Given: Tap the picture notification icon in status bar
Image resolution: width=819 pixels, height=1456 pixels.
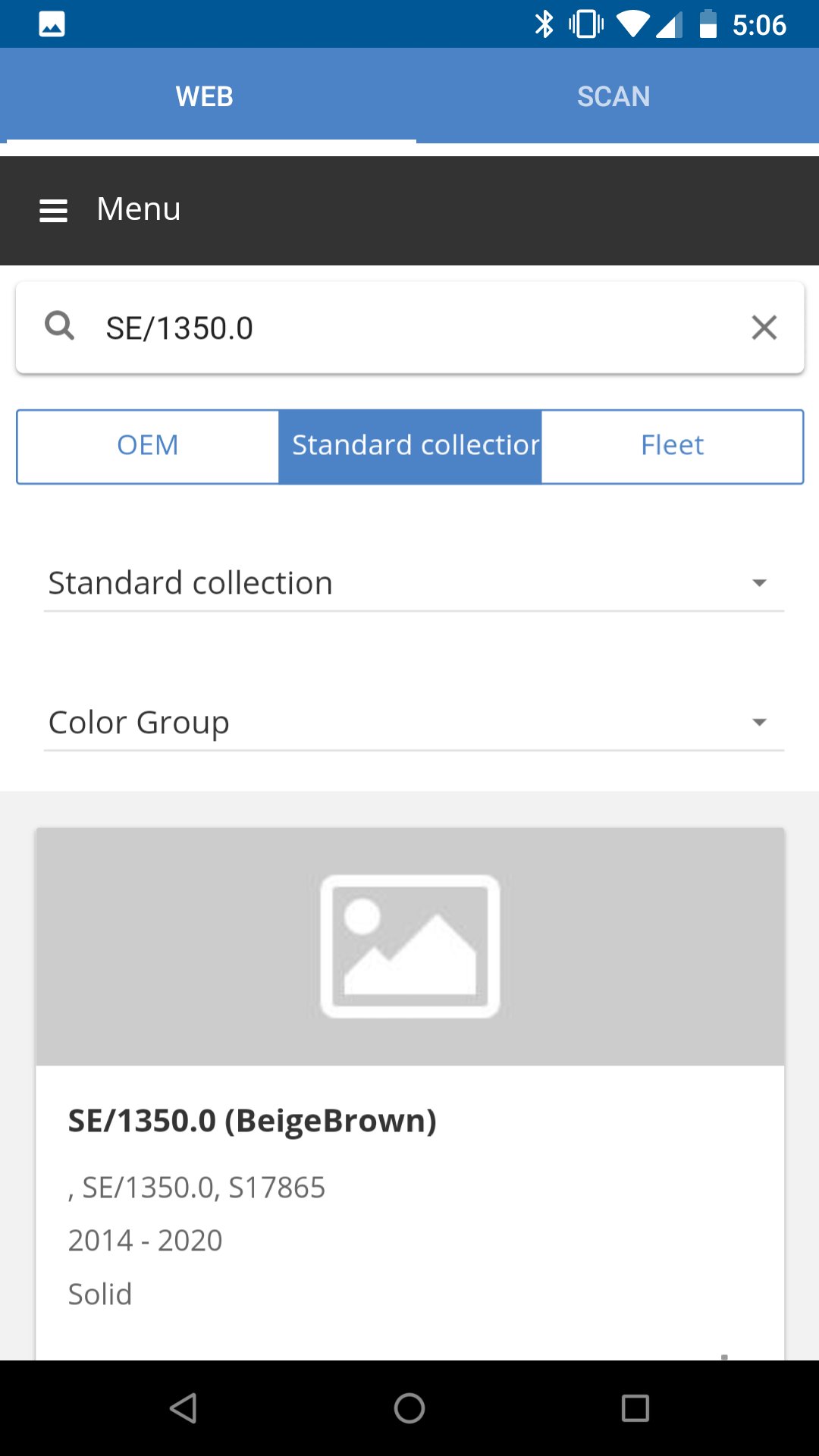Looking at the screenshot, I should [52, 24].
